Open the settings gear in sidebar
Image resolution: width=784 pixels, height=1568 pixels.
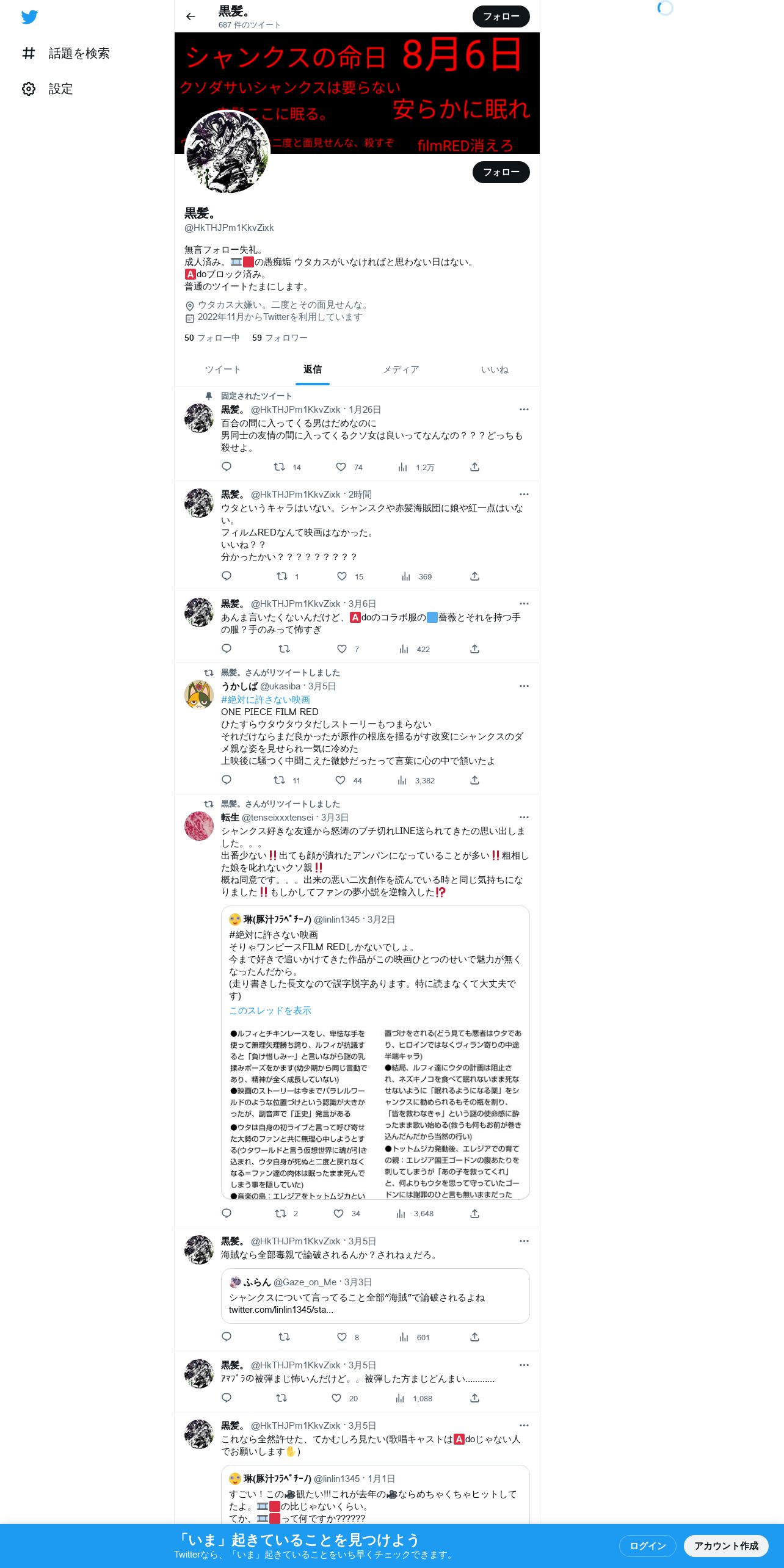[29, 89]
